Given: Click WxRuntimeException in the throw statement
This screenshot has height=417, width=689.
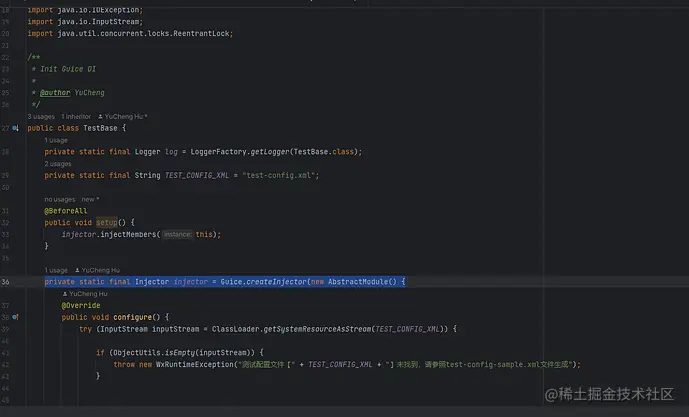Looking at the screenshot, I should click(195, 365).
